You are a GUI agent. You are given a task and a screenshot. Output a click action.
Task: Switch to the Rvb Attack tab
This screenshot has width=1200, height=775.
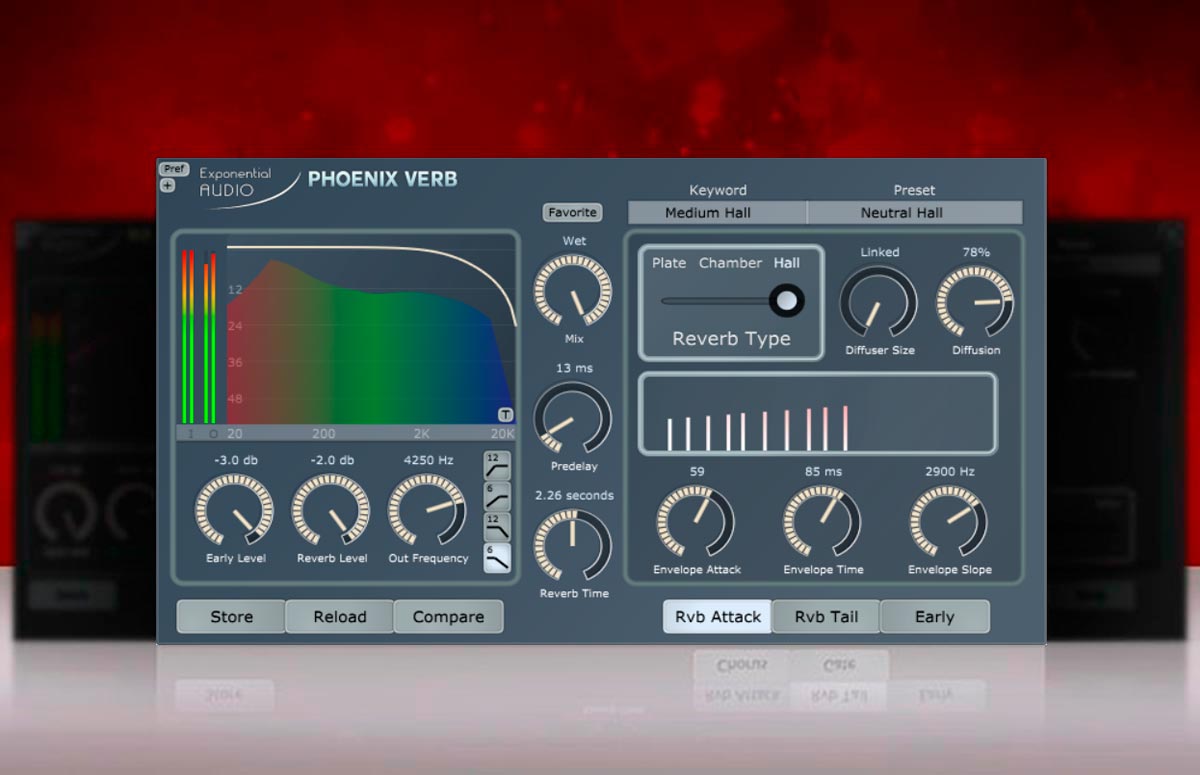718,617
